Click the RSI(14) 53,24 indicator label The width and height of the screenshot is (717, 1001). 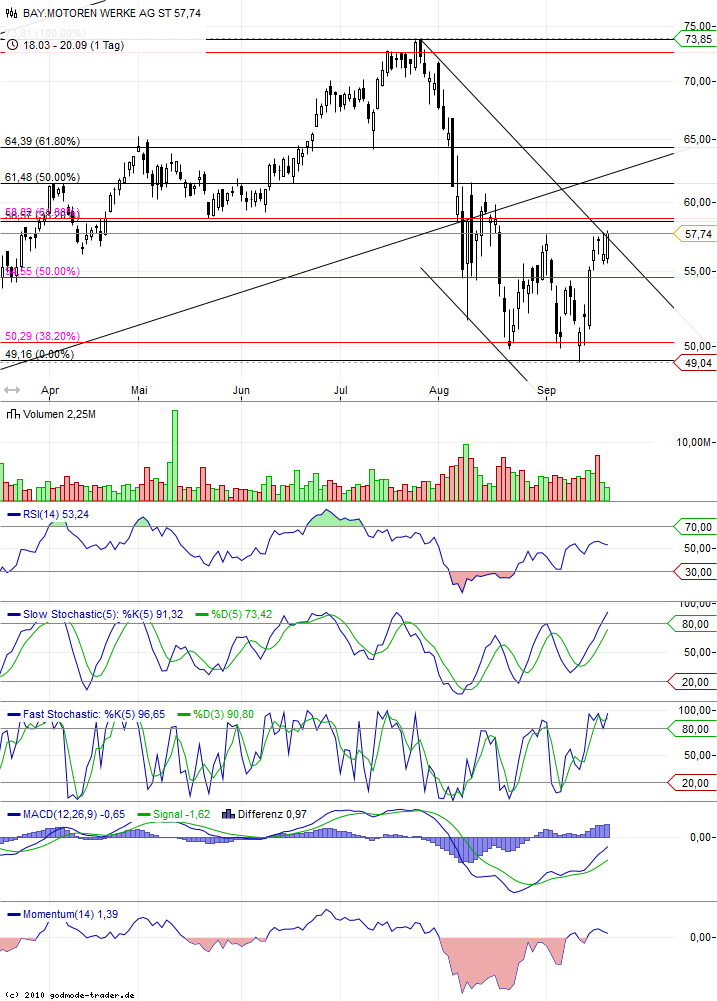[56, 514]
